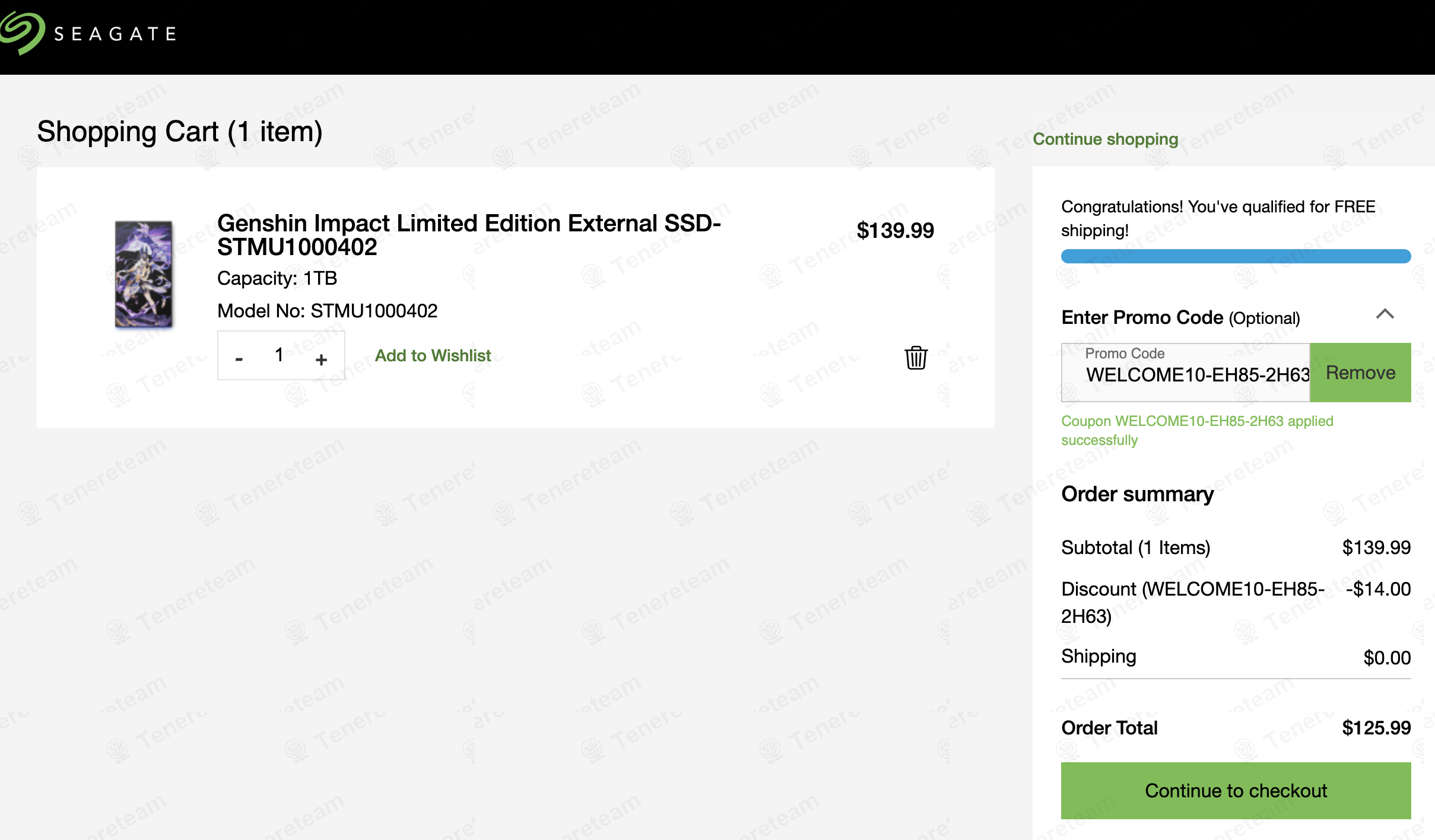Follow the Continue shopping link
The image size is (1435, 840).
coord(1105,139)
